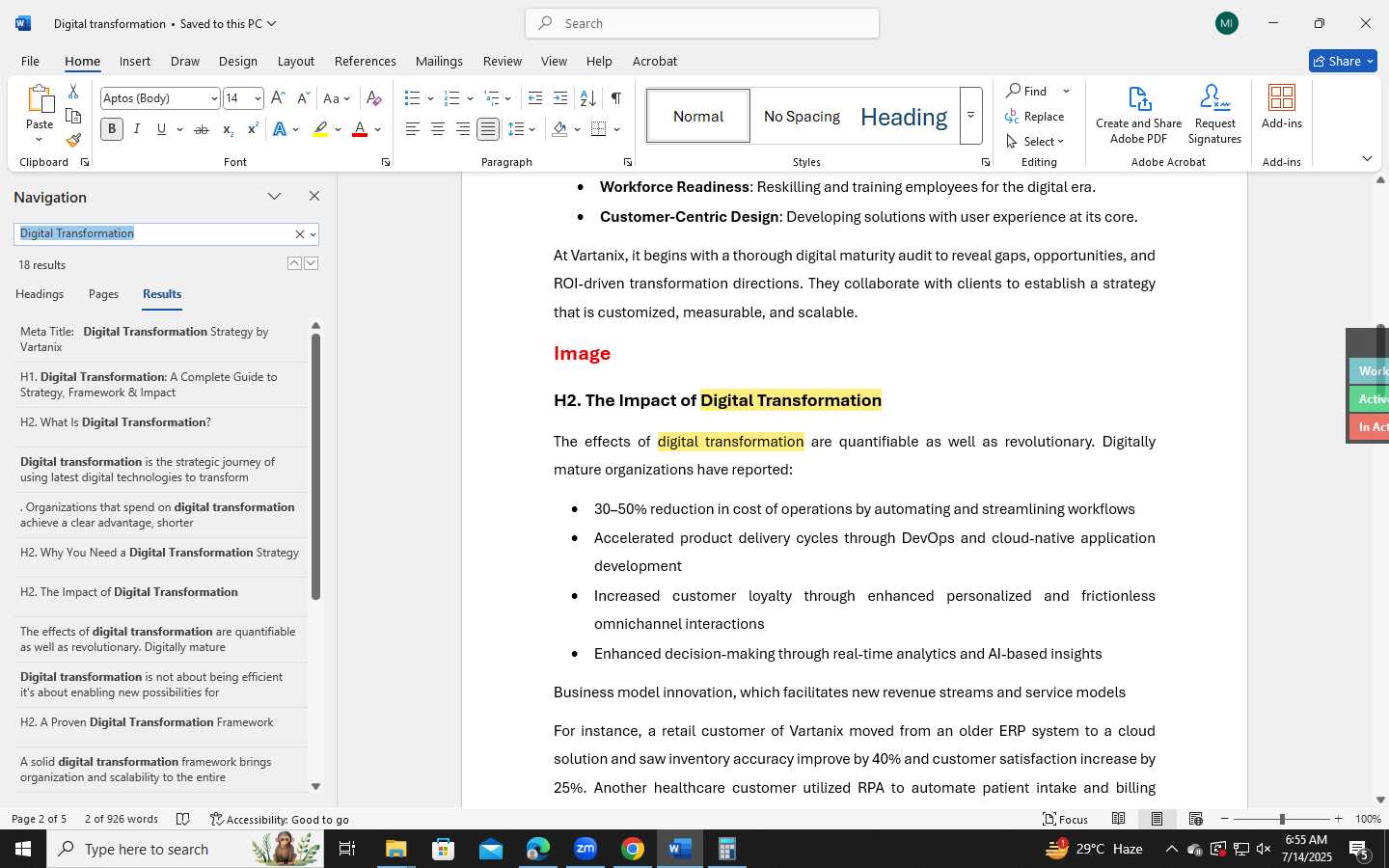Sort the selected text alphabetically

pos(587,98)
